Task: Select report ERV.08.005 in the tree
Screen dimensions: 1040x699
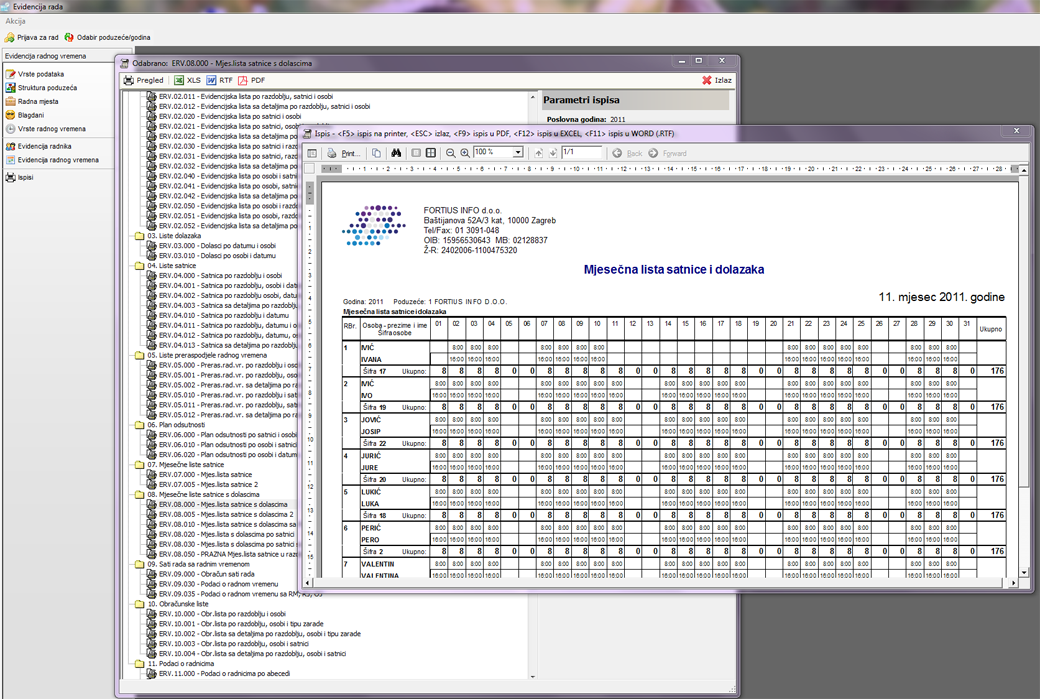Action: 226,514
